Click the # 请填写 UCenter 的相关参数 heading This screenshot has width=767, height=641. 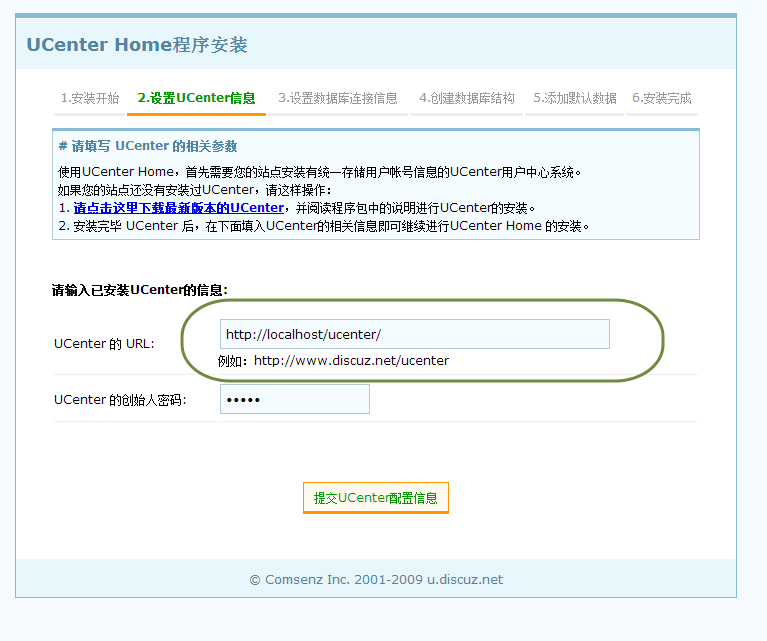click(148, 146)
